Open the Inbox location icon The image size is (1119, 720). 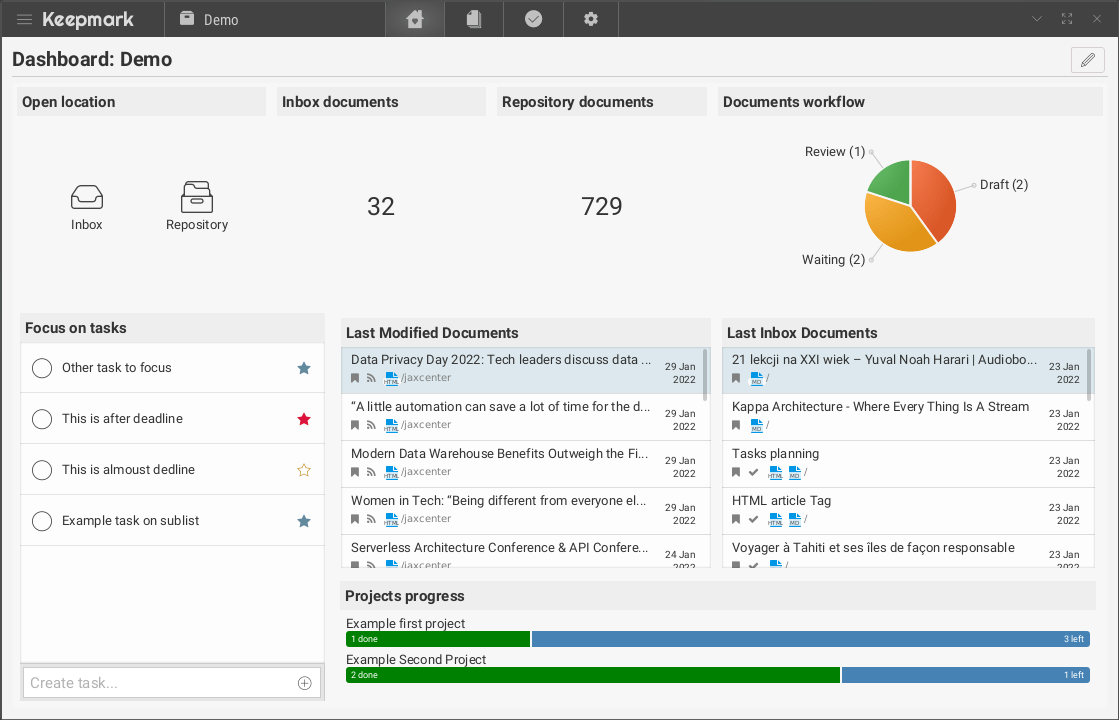click(x=87, y=198)
